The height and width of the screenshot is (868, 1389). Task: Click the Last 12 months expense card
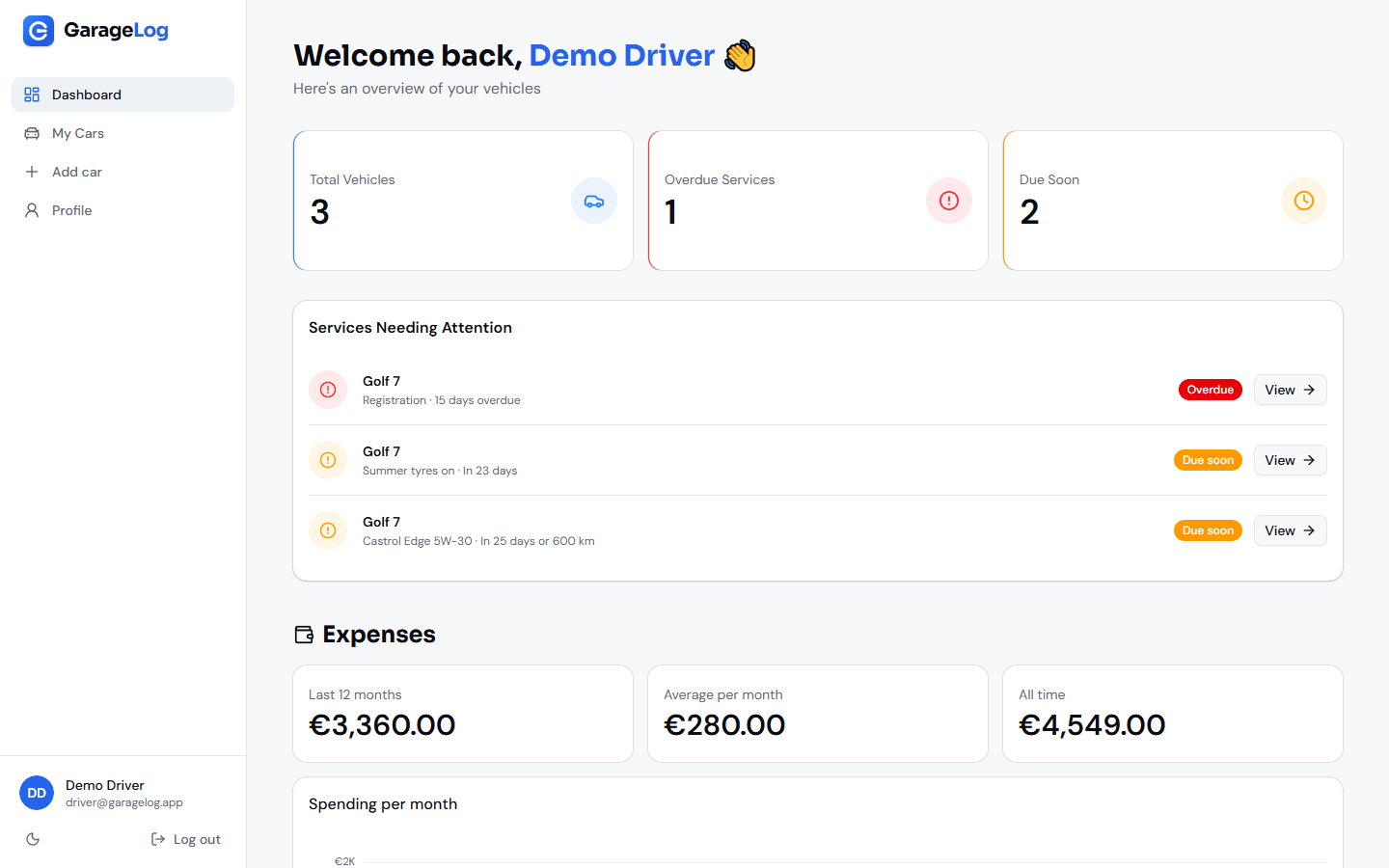tap(463, 714)
